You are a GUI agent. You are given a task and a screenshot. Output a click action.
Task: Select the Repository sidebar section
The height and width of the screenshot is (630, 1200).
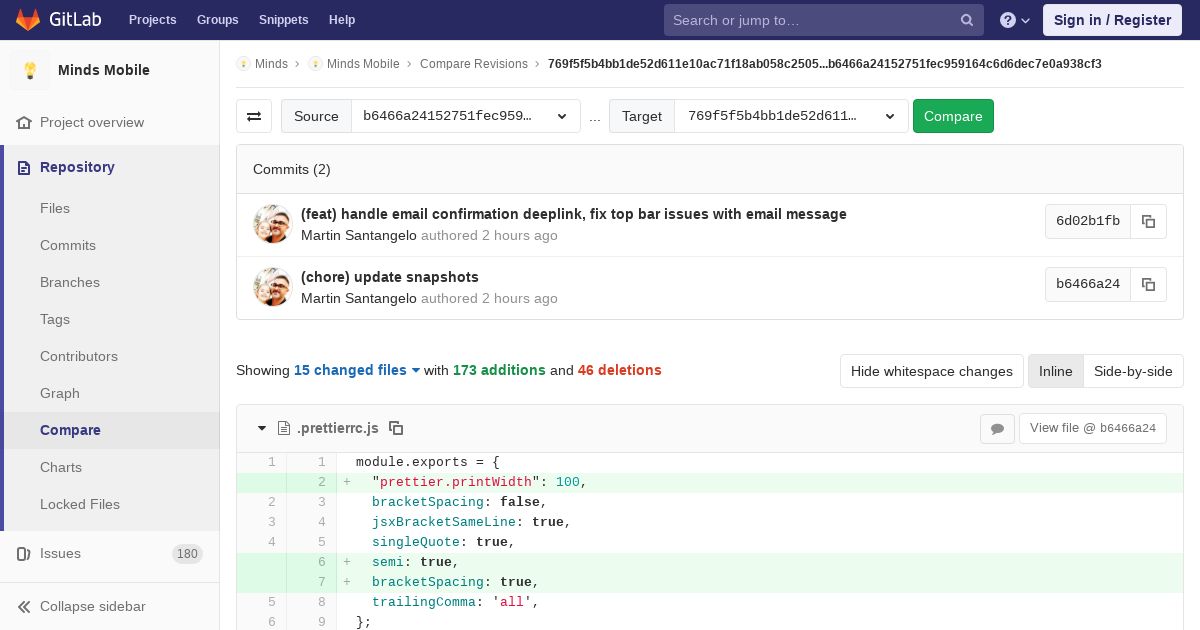[77, 167]
